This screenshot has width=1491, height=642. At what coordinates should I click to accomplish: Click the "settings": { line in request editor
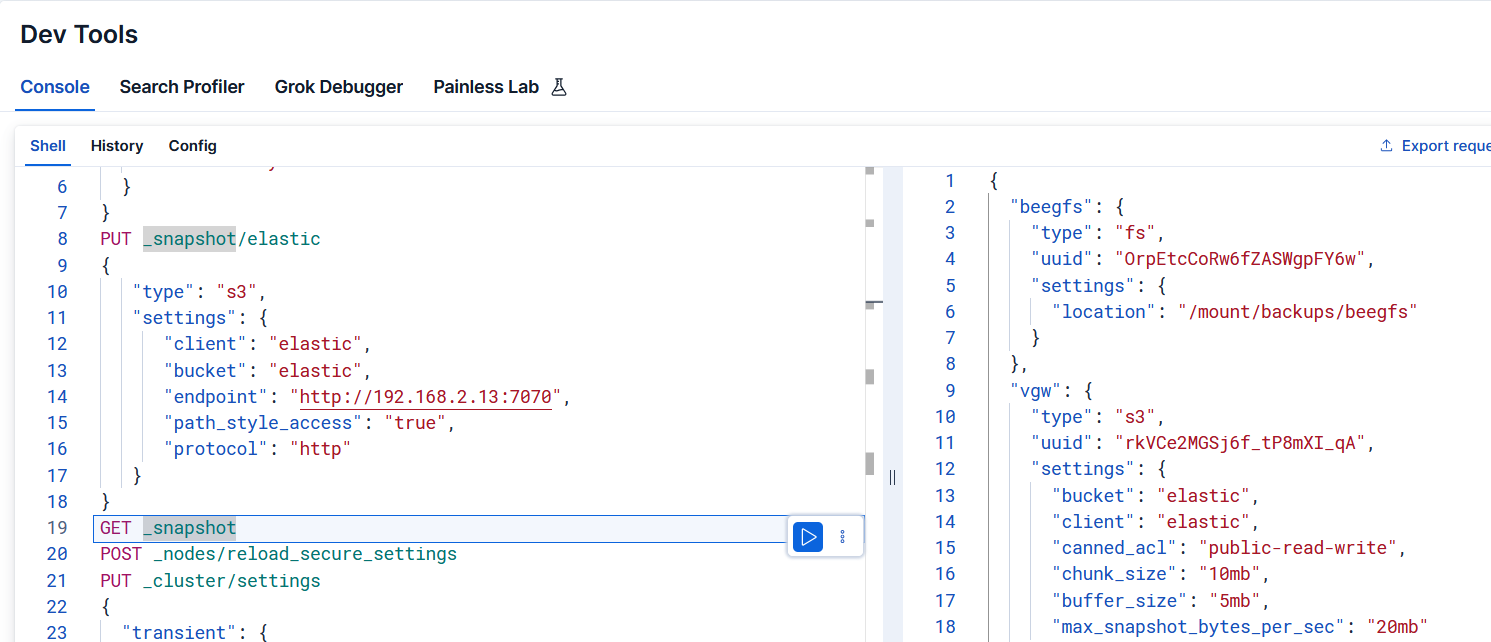coord(199,318)
